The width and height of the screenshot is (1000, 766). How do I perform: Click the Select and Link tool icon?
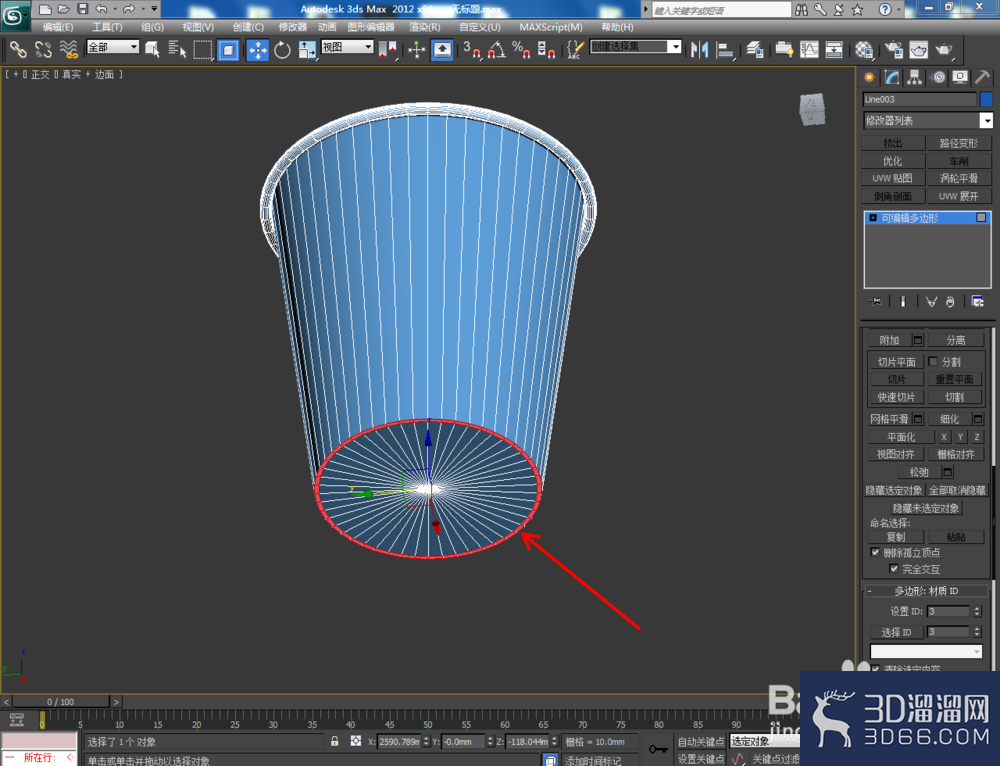pyautogui.click(x=18, y=49)
